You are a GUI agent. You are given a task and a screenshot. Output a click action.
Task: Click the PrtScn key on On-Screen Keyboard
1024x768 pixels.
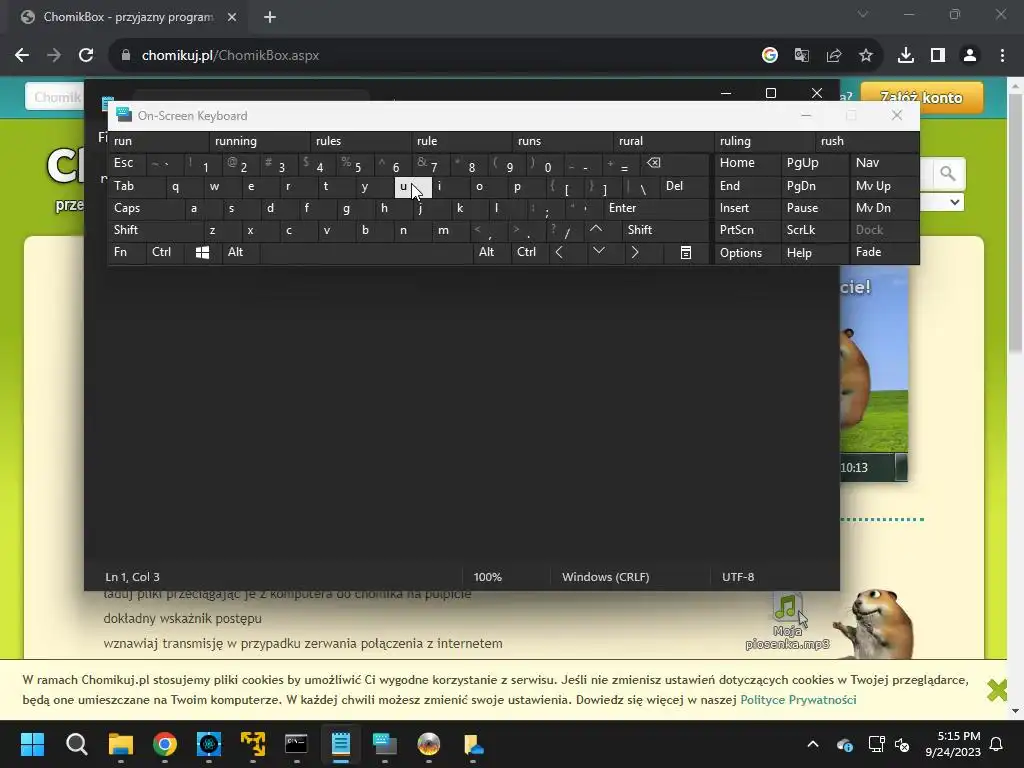pos(747,230)
